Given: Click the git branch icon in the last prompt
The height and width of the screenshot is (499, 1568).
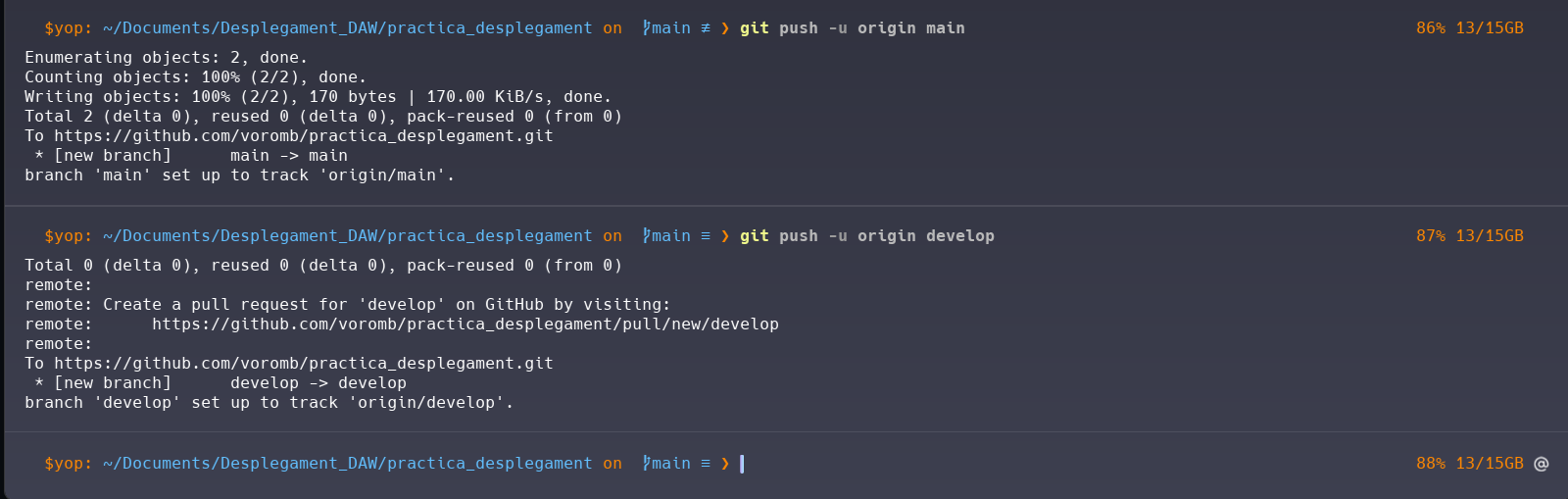Looking at the screenshot, I should point(646,464).
